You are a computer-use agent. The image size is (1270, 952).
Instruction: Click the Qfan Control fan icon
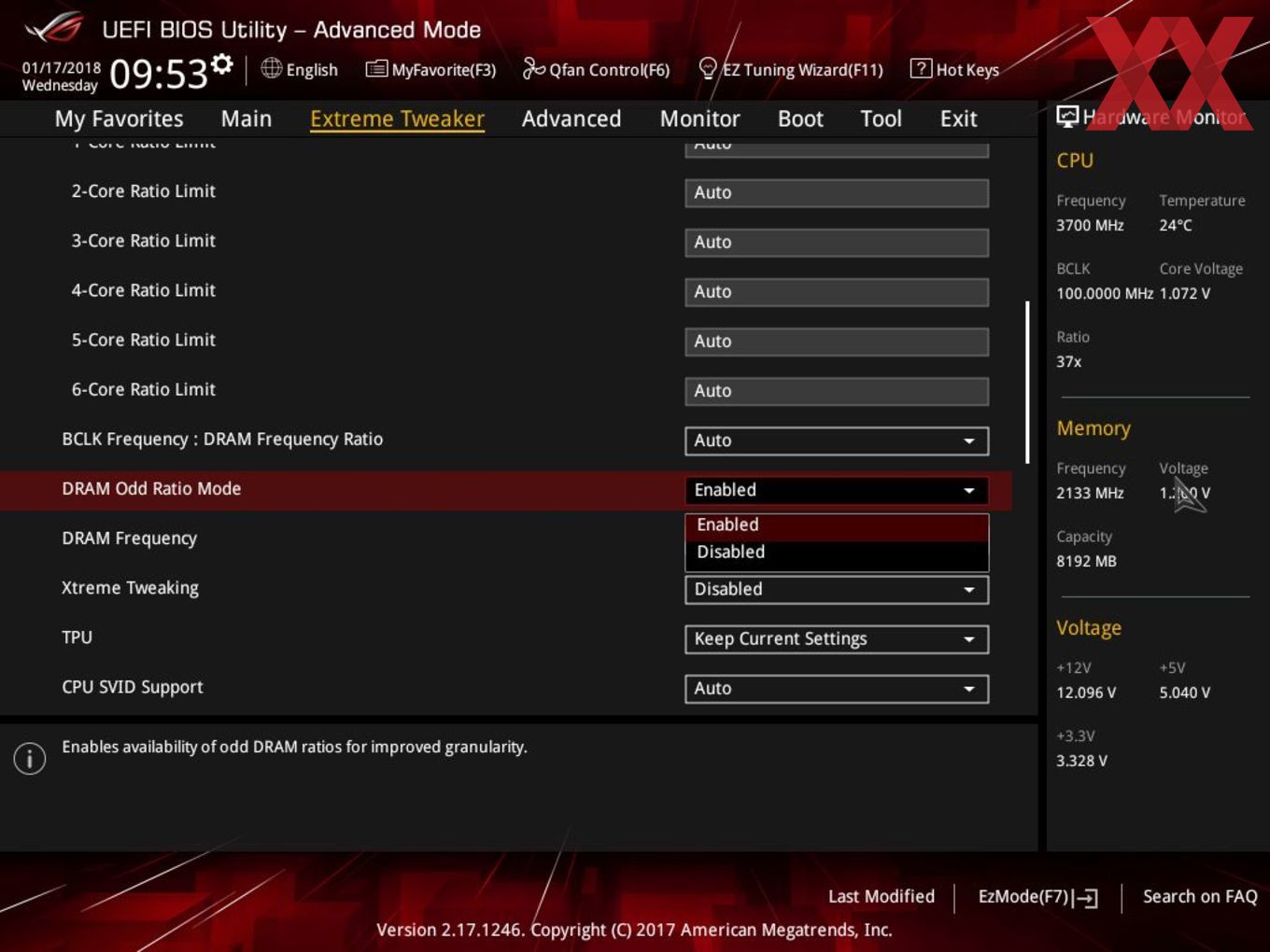533,68
